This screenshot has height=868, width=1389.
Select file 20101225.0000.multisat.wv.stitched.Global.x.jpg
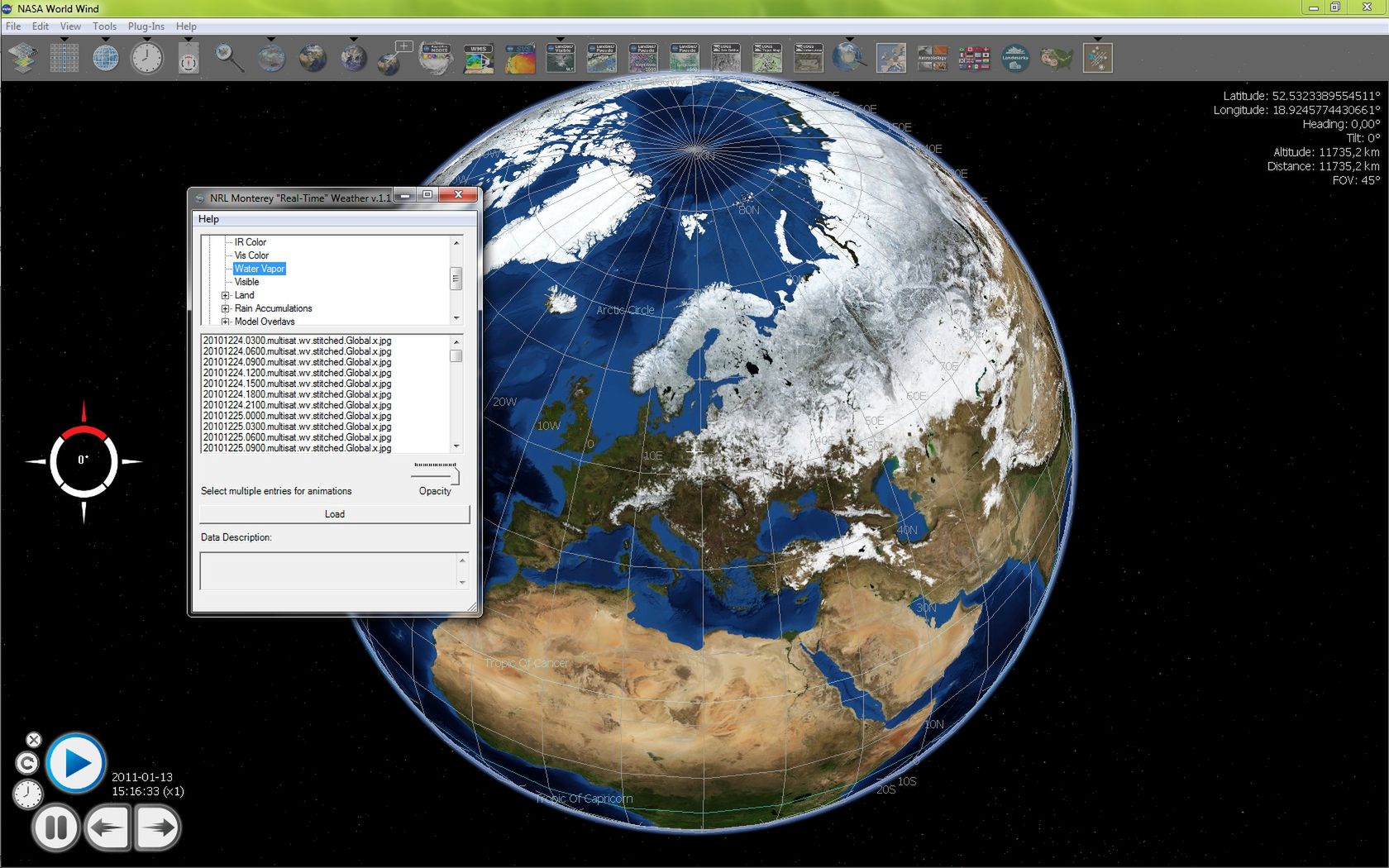point(297,416)
